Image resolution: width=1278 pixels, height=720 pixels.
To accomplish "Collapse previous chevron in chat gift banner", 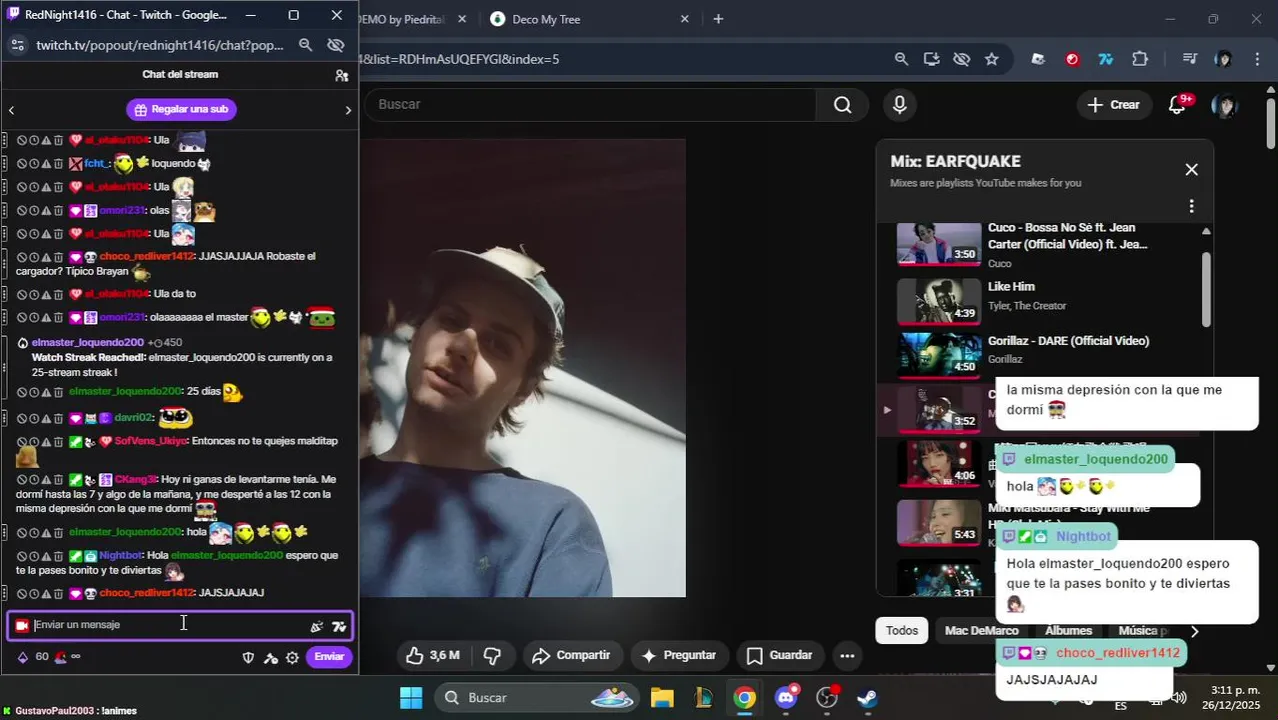I will coord(11,110).
